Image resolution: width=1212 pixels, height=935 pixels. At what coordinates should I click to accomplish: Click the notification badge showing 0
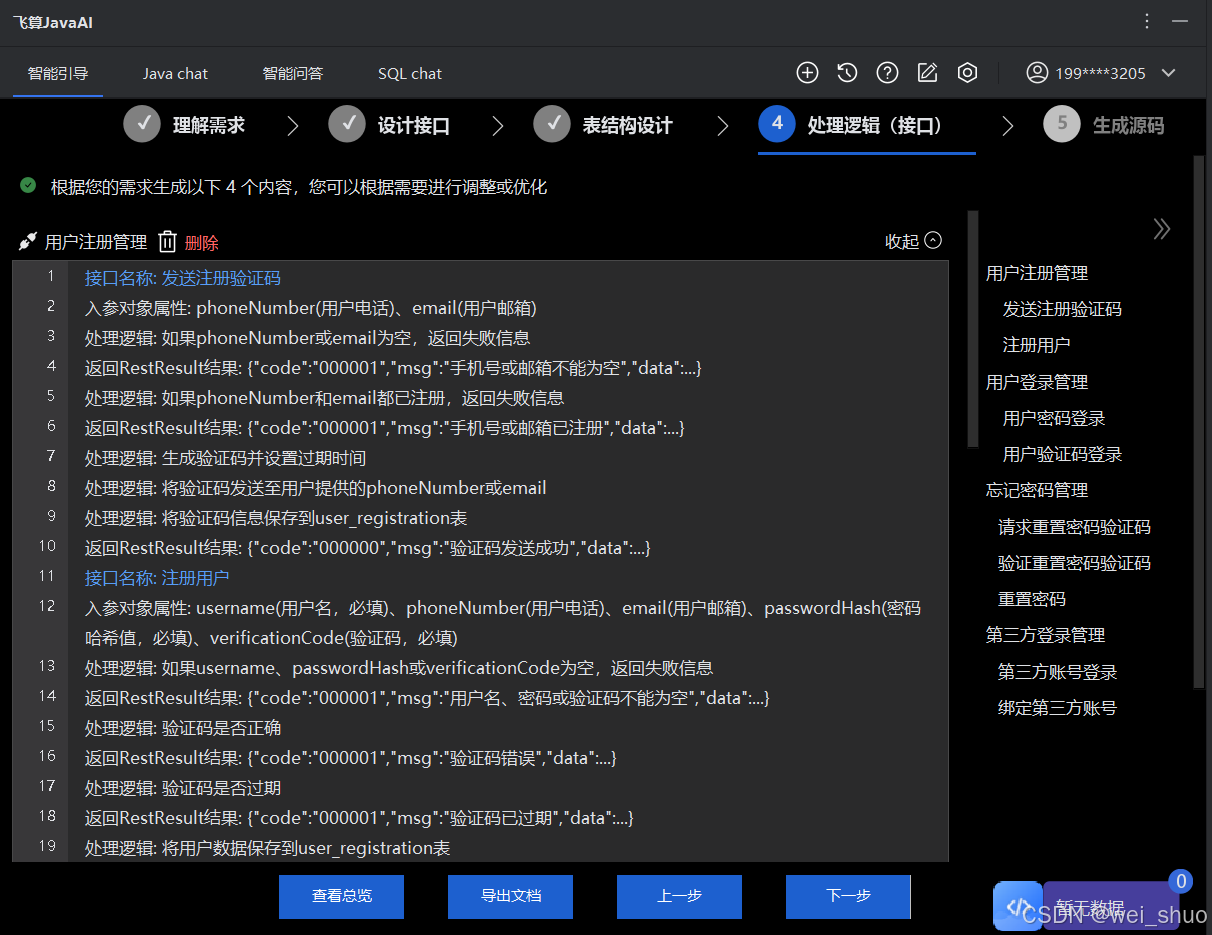tap(1181, 881)
